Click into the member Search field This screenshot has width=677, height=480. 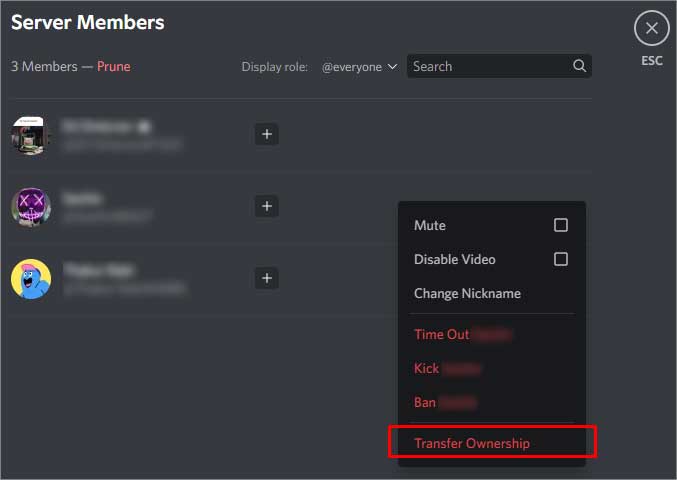[499, 66]
